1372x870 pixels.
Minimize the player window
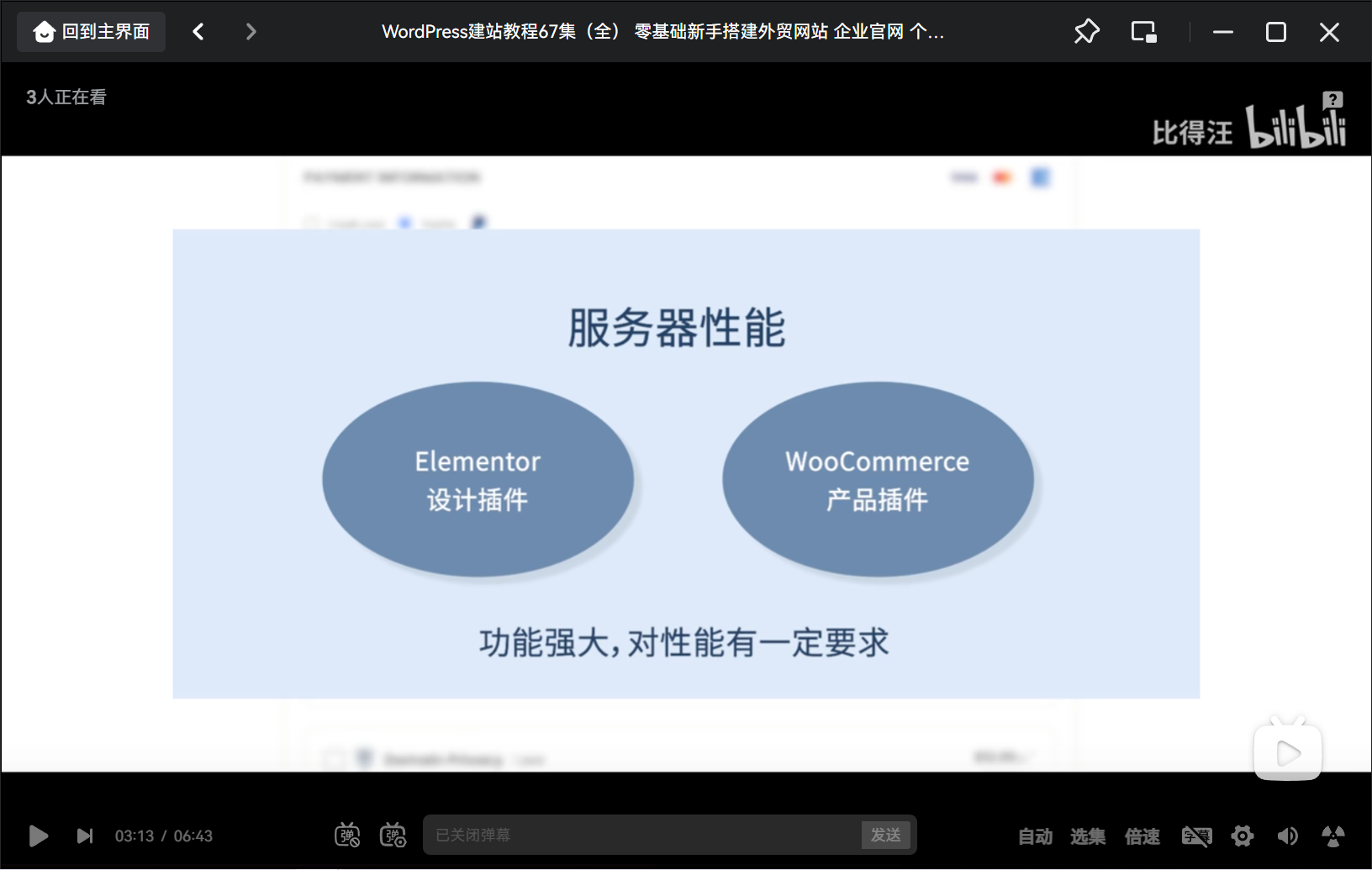click(x=1223, y=32)
